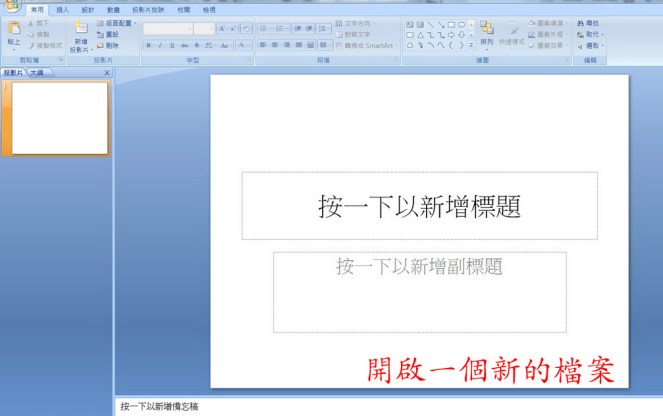Select the Left Brace shape
The height and width of the screenshot is (416, 663).
[451, 45]
